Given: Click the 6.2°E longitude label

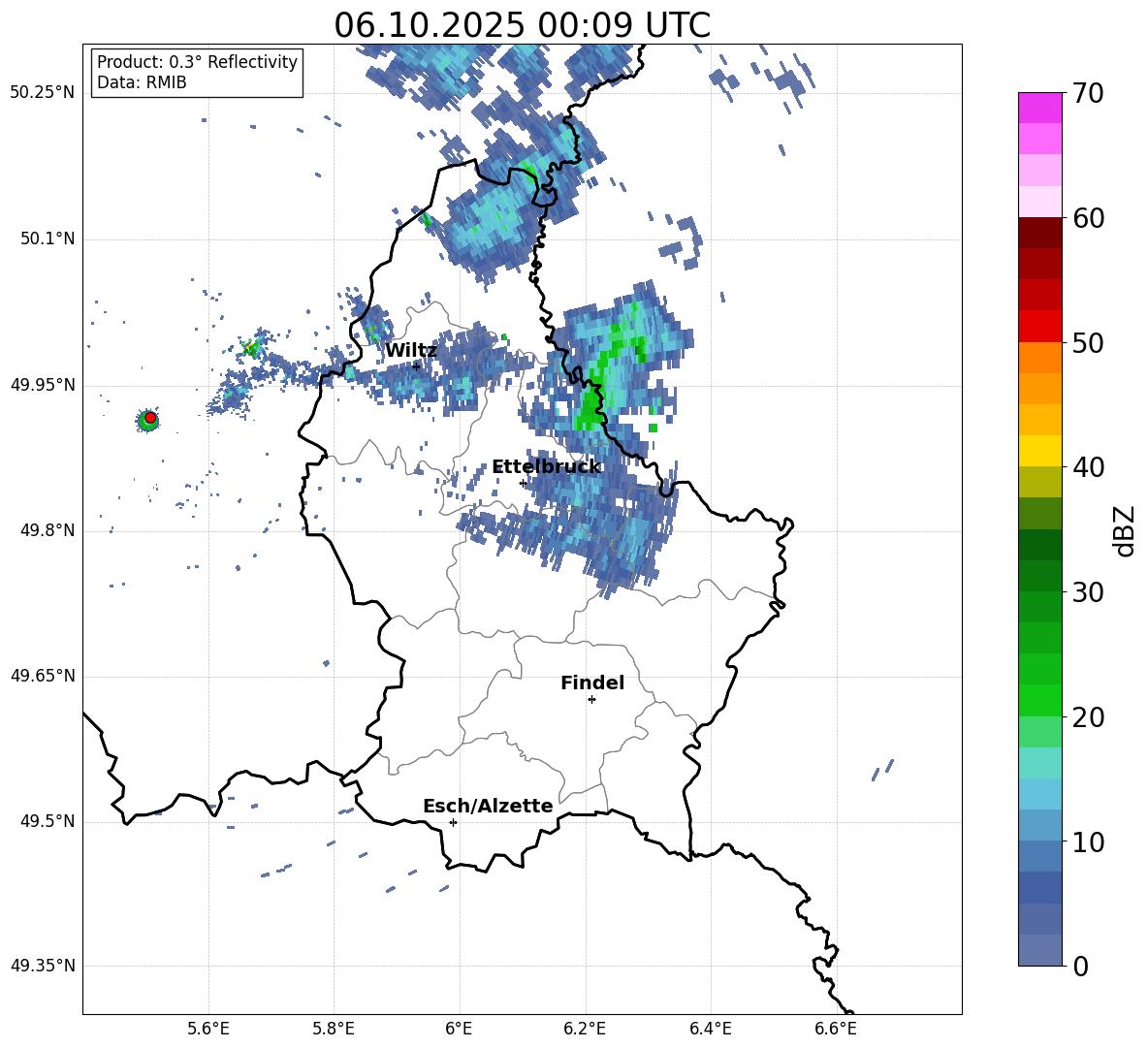Looking at the screenshot, I should point(585,1029).
